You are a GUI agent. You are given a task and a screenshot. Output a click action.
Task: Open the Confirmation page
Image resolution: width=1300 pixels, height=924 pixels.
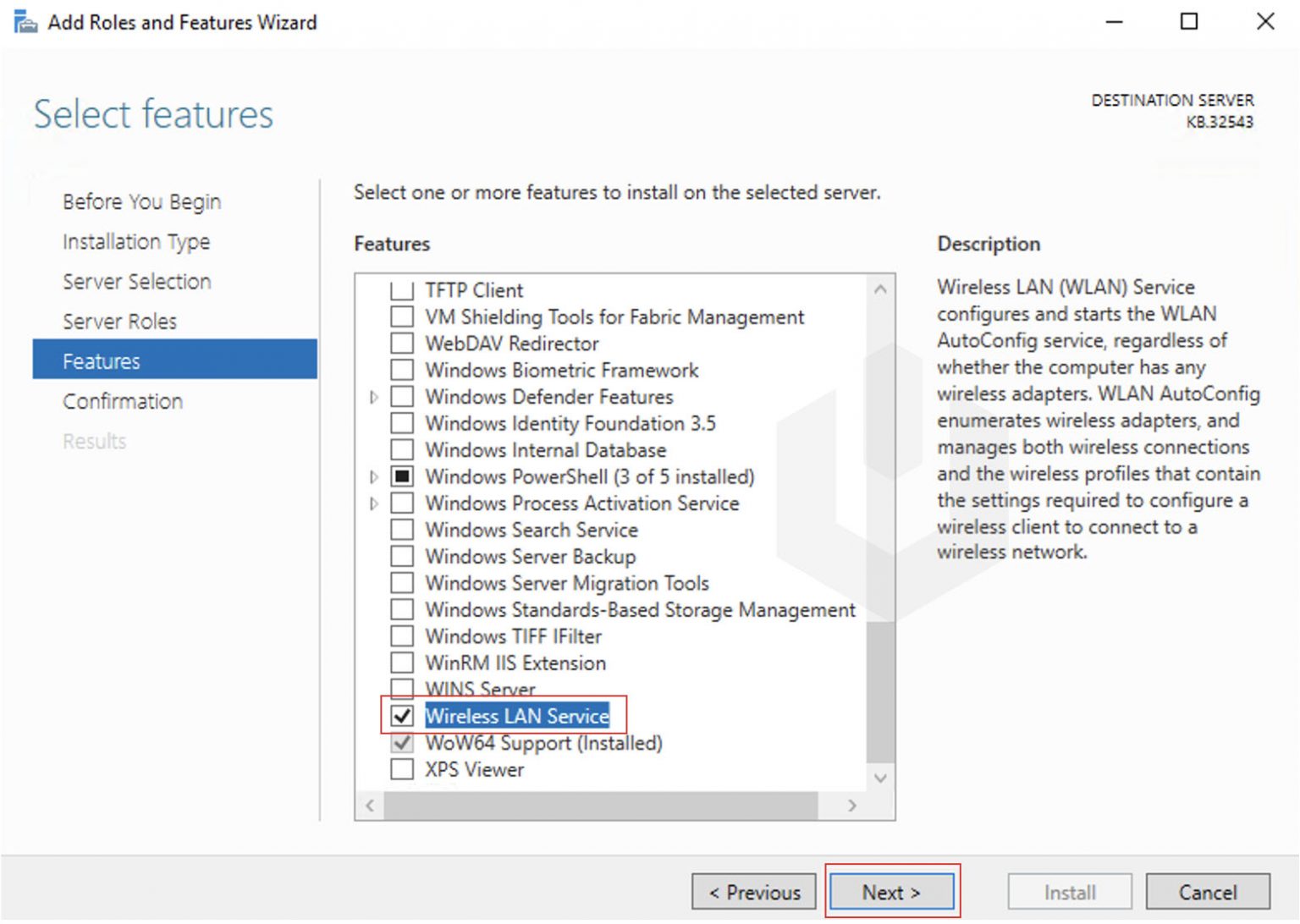click(123, 401)
